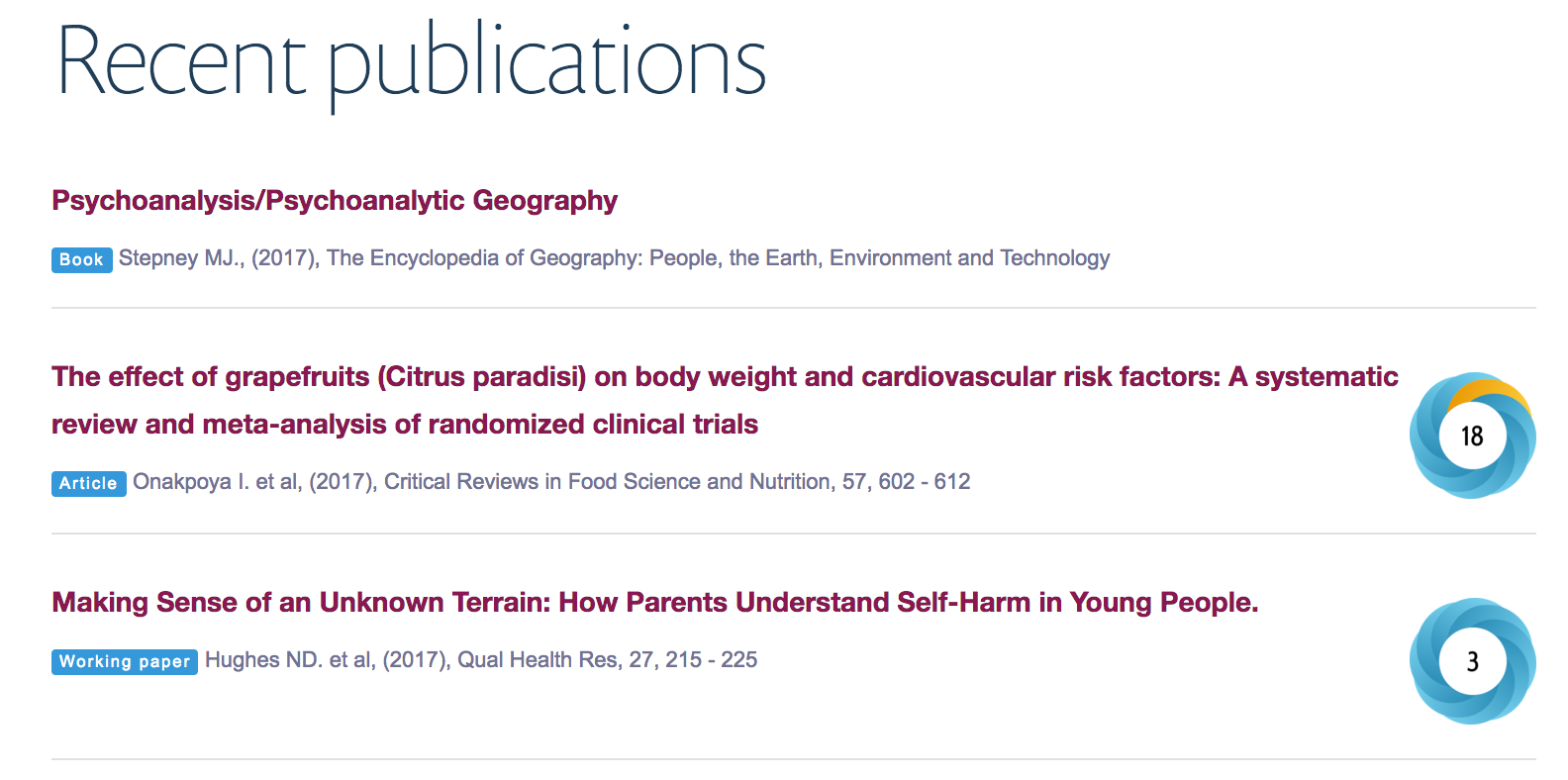Open the Altmetric score 18 donut badge
This screenshot has width=1568, height=780.
[1472, 436]
